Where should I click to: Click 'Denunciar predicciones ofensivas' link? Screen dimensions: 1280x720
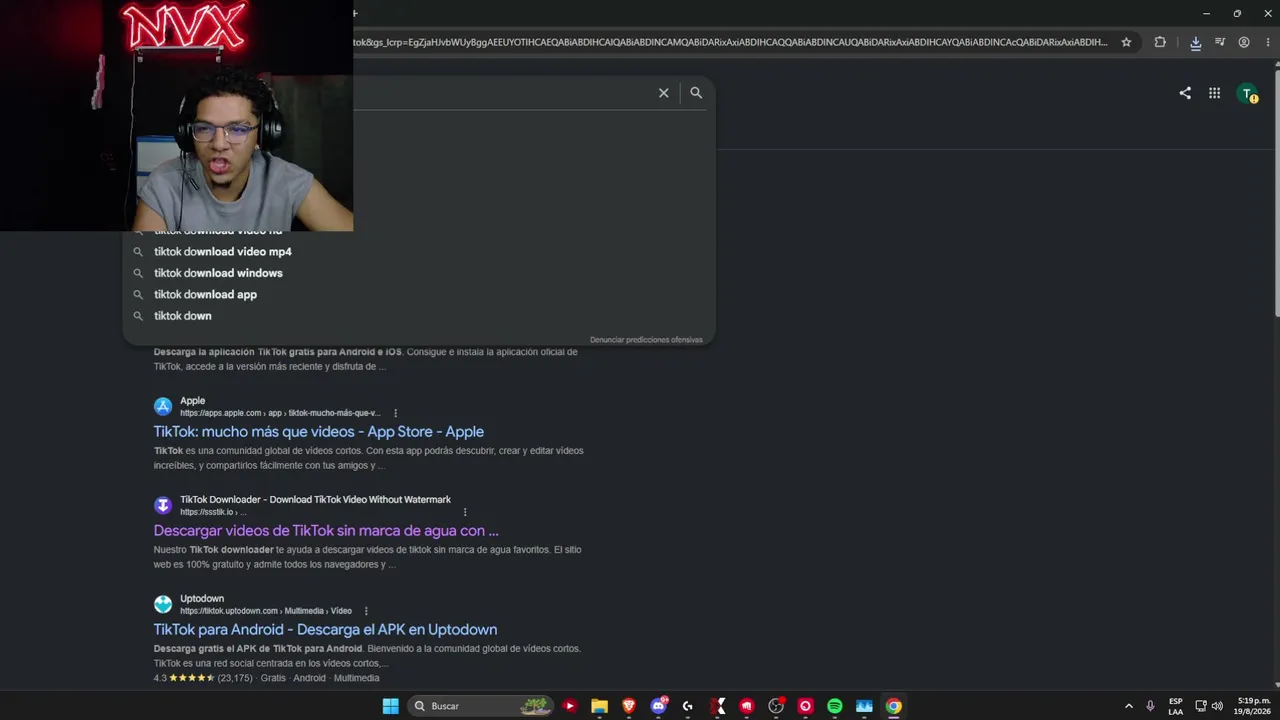(646, 340)
